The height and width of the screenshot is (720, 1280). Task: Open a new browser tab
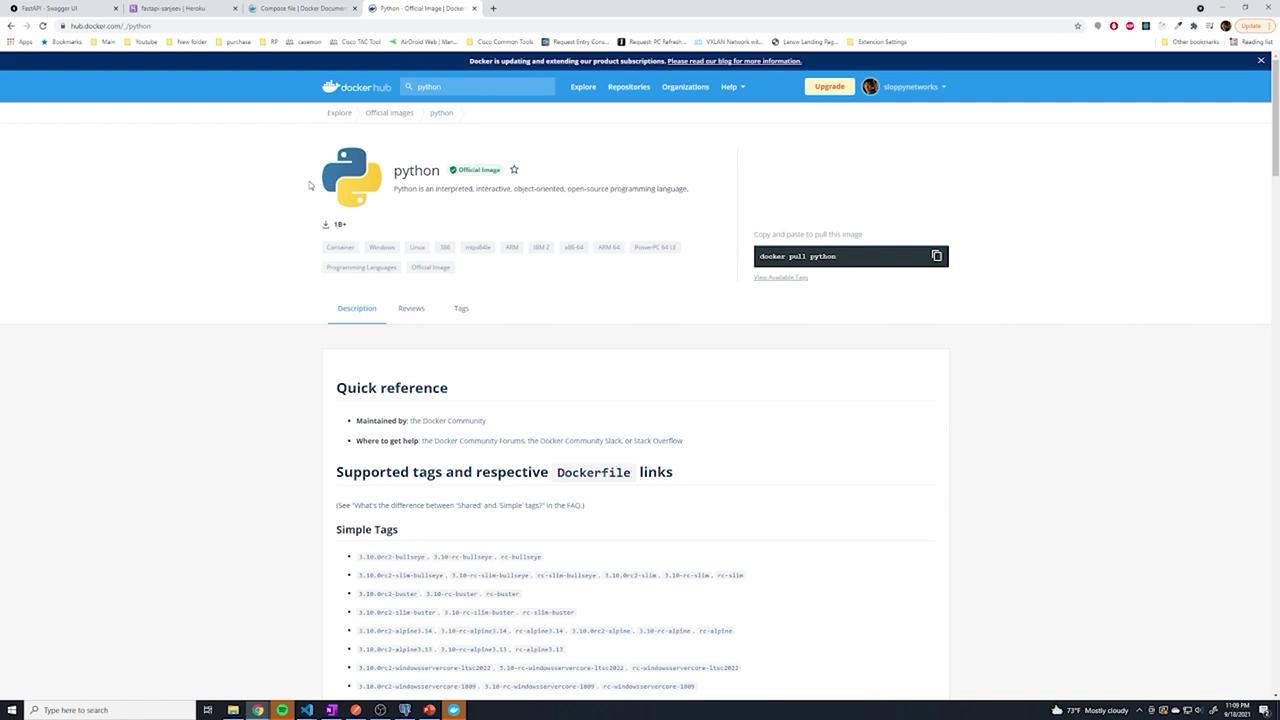[493, 8]
